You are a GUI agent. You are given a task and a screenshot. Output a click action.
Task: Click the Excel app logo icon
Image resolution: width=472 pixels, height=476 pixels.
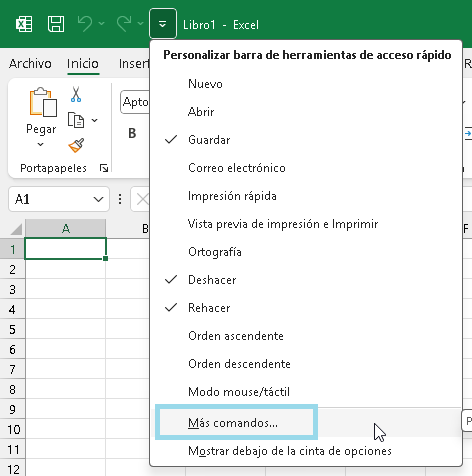click(x=24, y=24)
